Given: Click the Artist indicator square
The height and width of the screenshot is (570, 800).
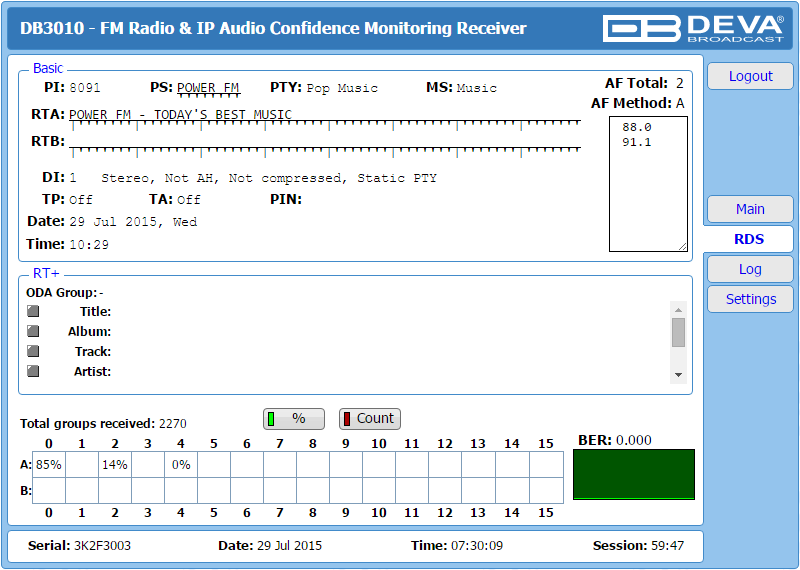Looking at the screenshot, I should 33,371.
